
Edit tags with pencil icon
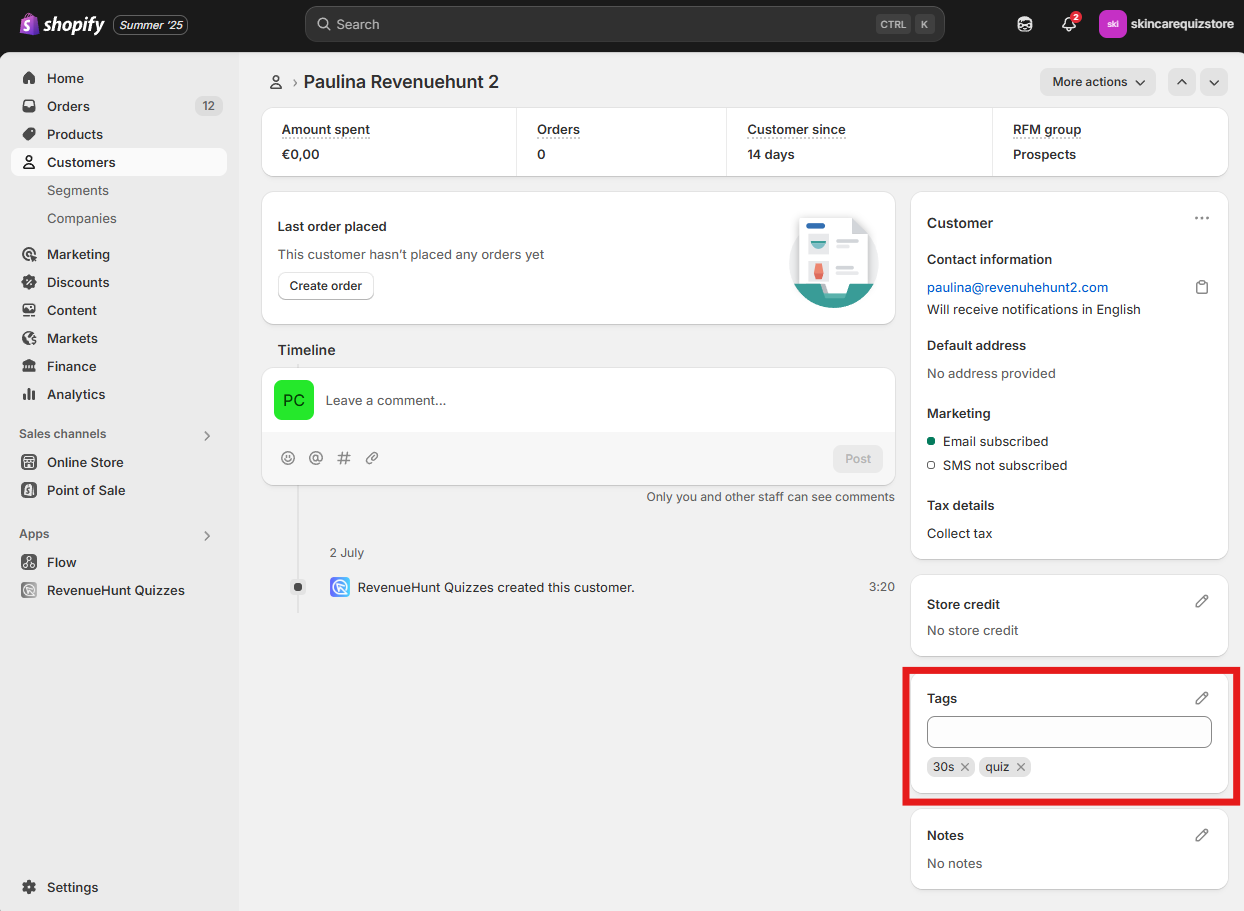pyautogui.click(x=1202, y=698)
